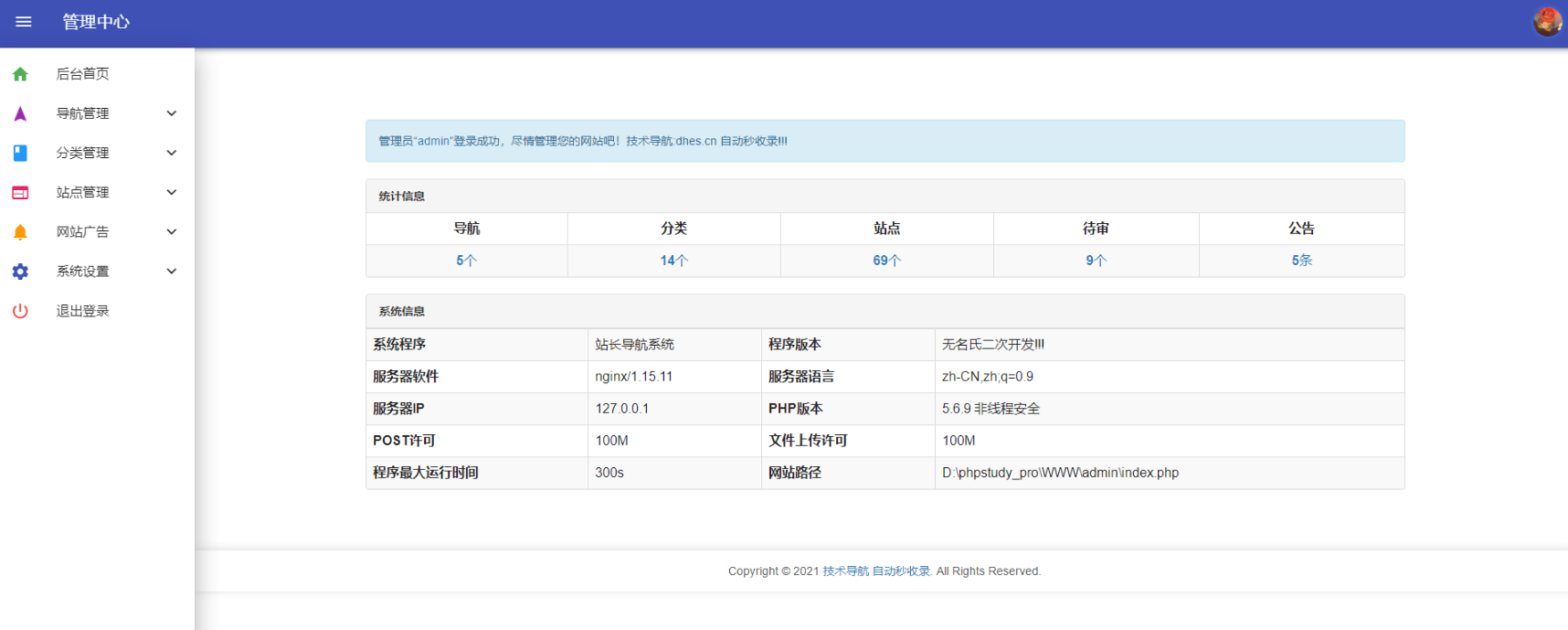This screenshot has width=1568, height=630.
Task: Expand the 分类管理 chevron
Action: [171, 153]
